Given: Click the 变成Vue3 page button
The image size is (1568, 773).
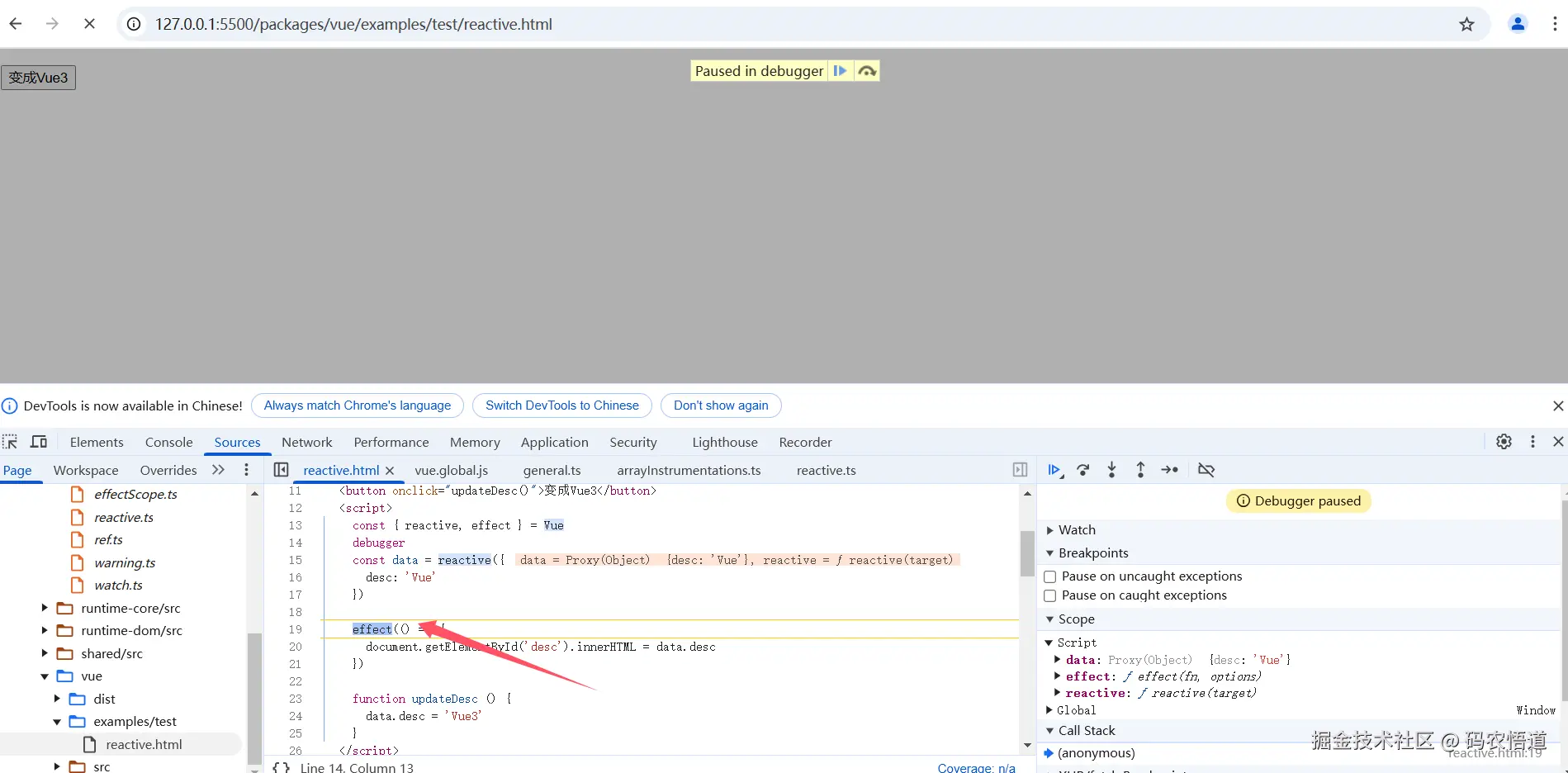Looking at the screenshot, I should tap(38, 78).
